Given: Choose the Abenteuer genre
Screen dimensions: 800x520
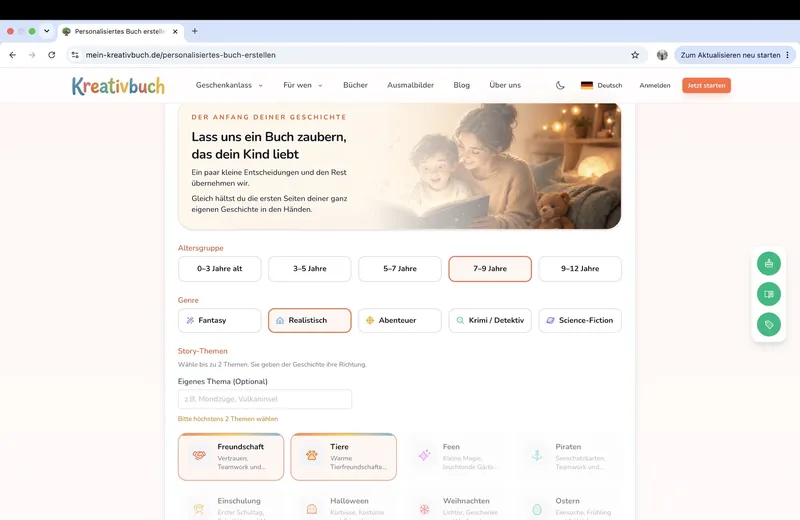Looking at the screenshot, I should pos(399,320).
